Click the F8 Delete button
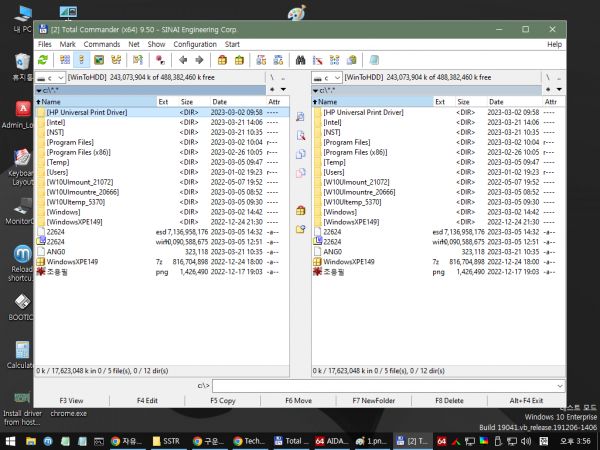 [449, 401]
